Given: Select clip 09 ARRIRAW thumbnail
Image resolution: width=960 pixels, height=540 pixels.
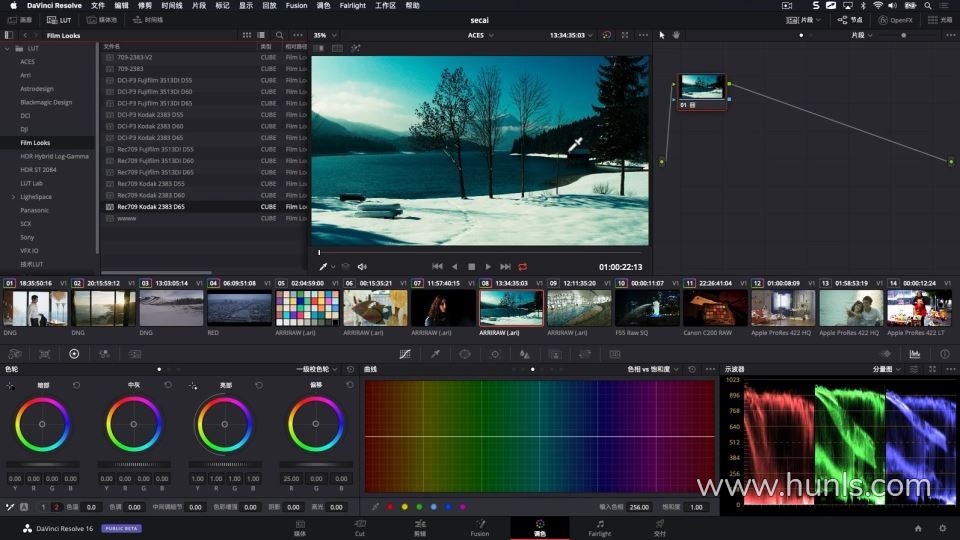Looking at the screenshot, I should (579, 308).
